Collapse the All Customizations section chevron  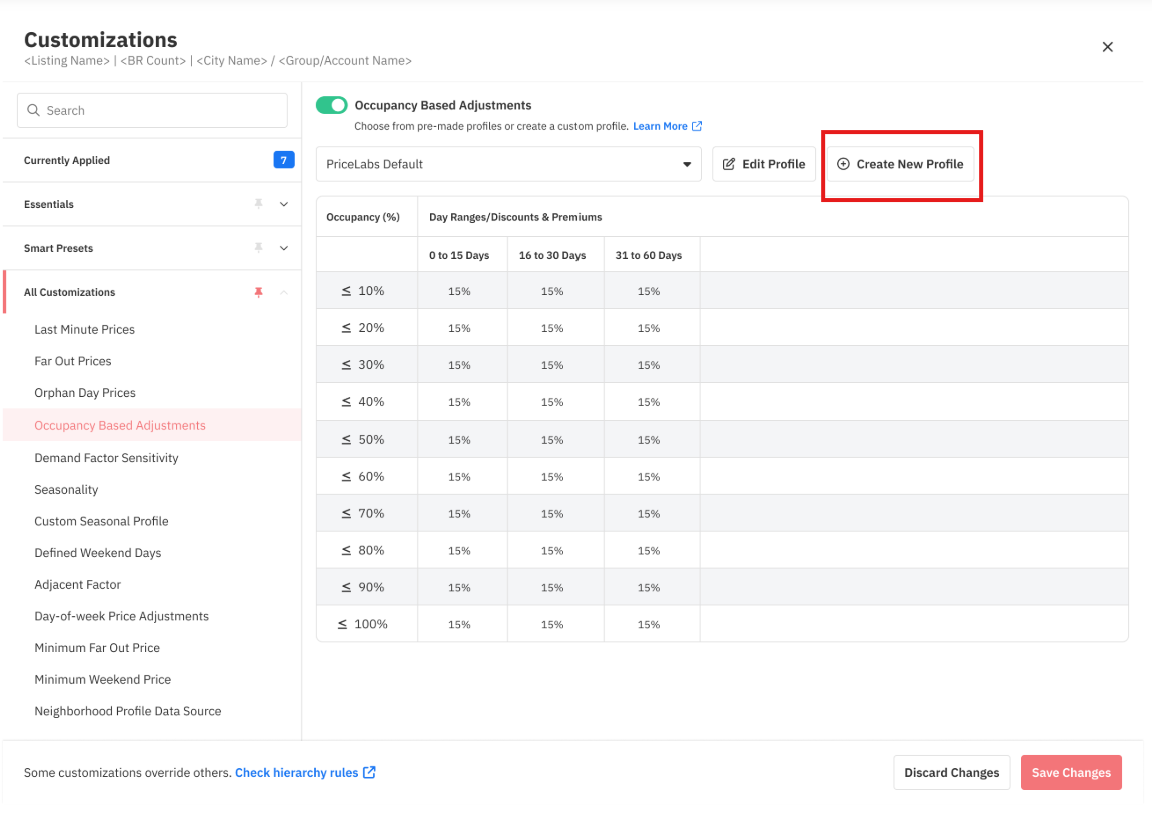(x=284, y=292)
